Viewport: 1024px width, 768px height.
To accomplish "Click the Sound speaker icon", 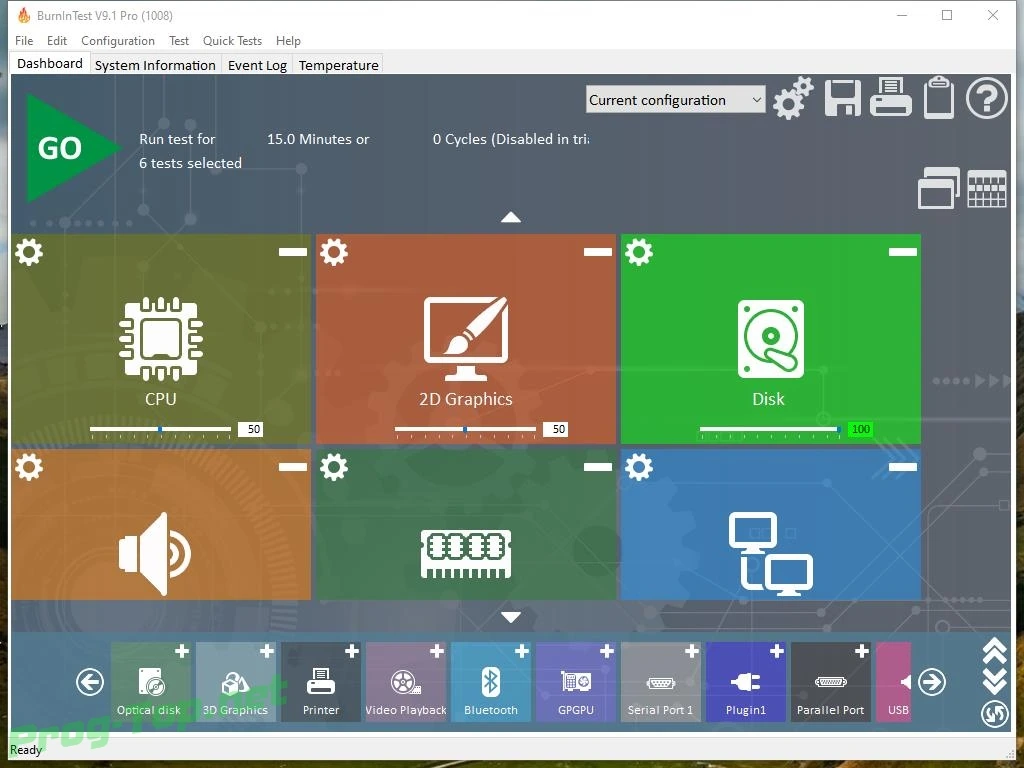I will pyautogui.click(x=154, y=554).
